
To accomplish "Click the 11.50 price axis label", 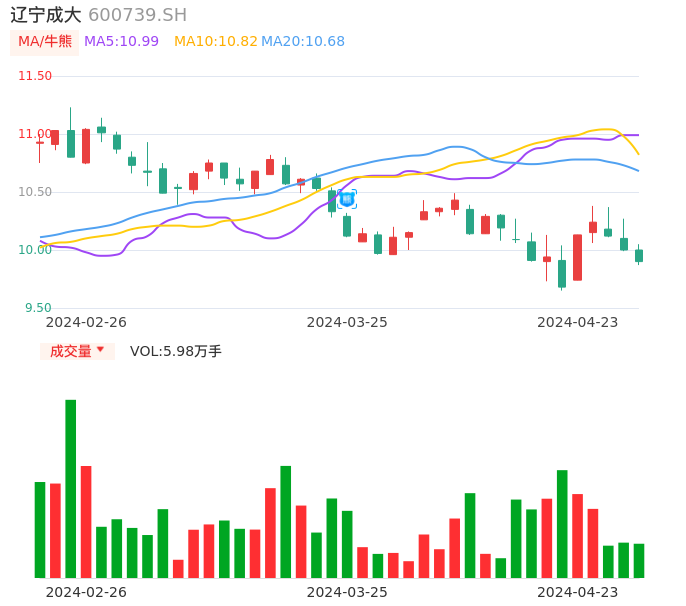I will (x=36, y=76).
